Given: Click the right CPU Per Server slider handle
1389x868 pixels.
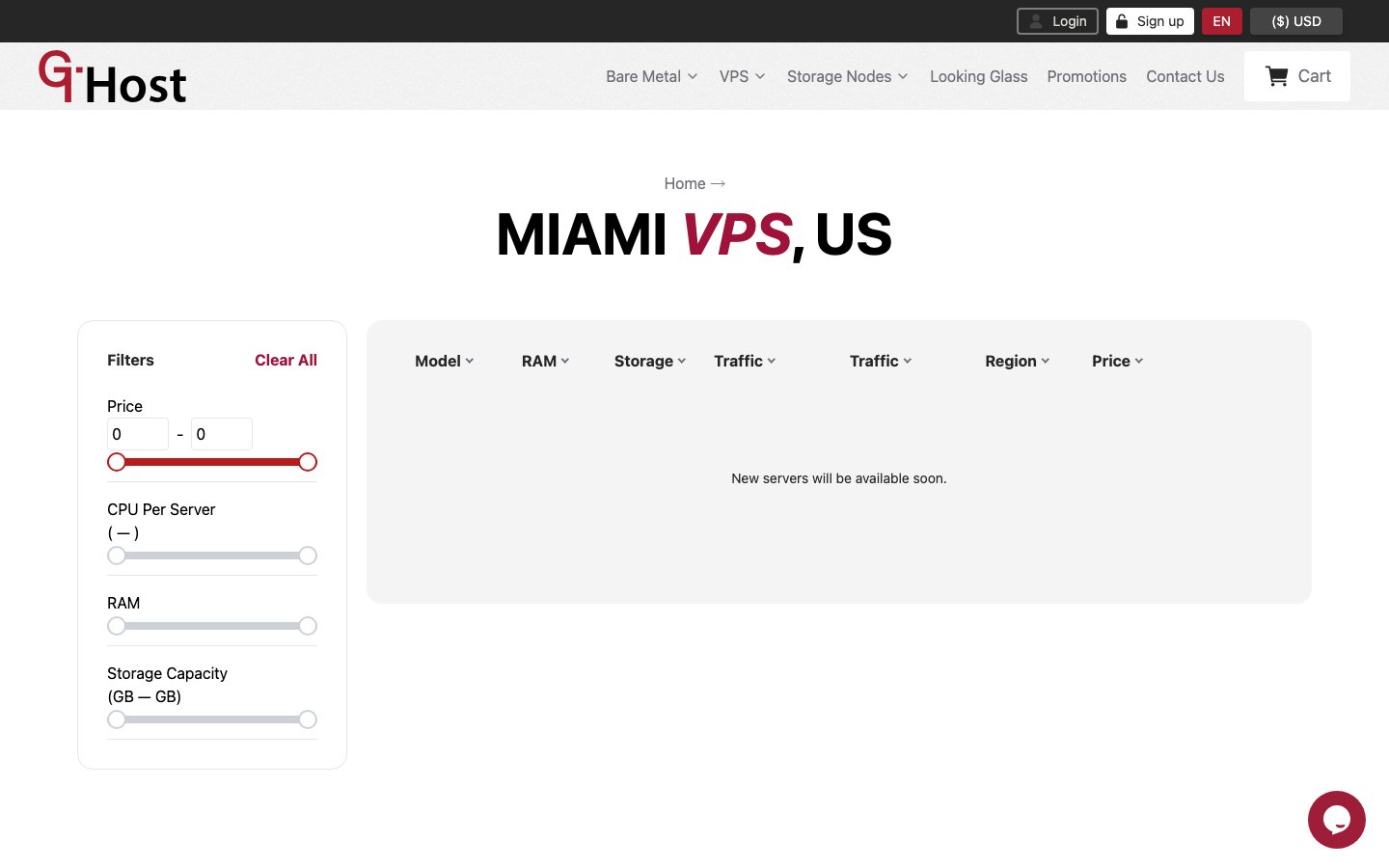Looking at the screenshot, I should [308, 556].
